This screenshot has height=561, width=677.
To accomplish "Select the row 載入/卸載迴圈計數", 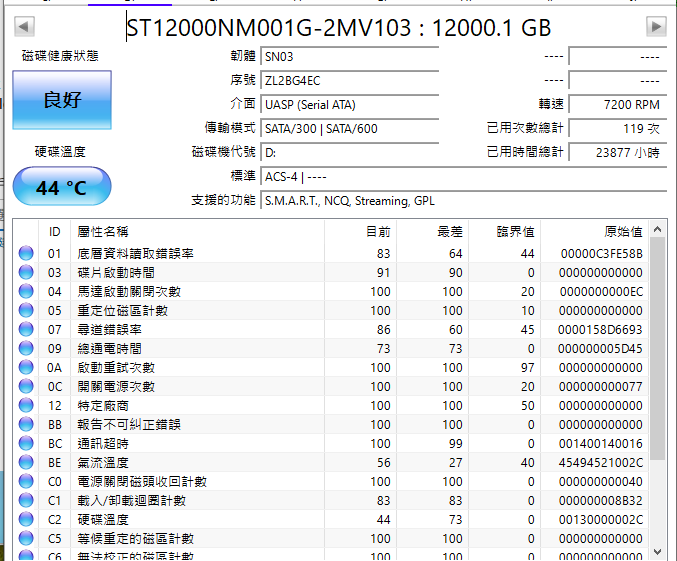I will 331,500.
